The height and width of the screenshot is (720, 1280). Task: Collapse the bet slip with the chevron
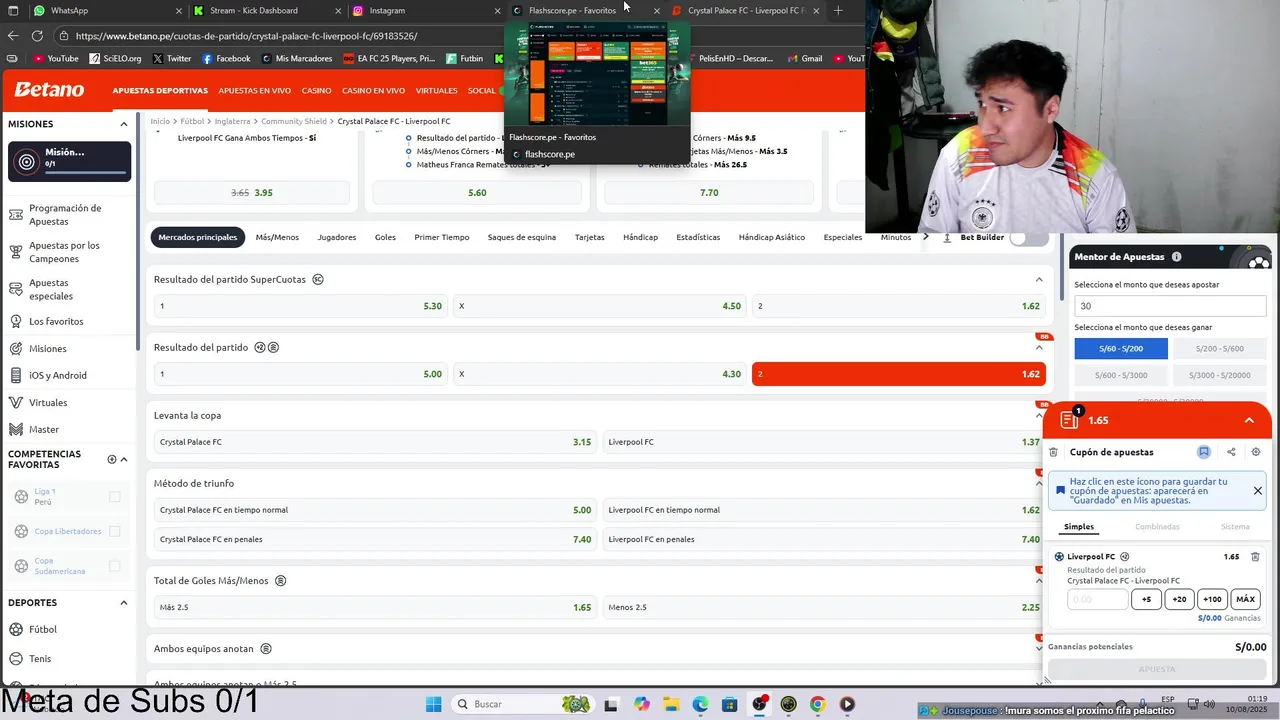[x=1249, y=420]
